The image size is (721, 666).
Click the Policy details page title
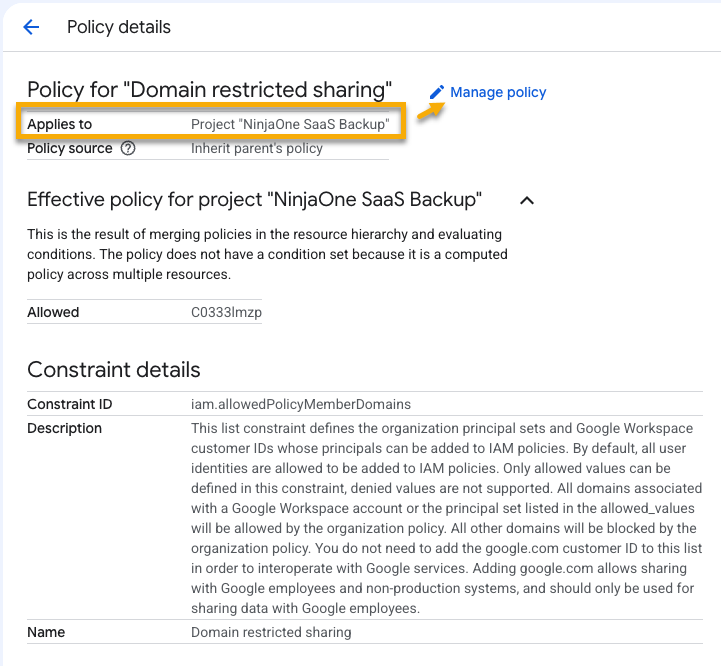[119, 27]
